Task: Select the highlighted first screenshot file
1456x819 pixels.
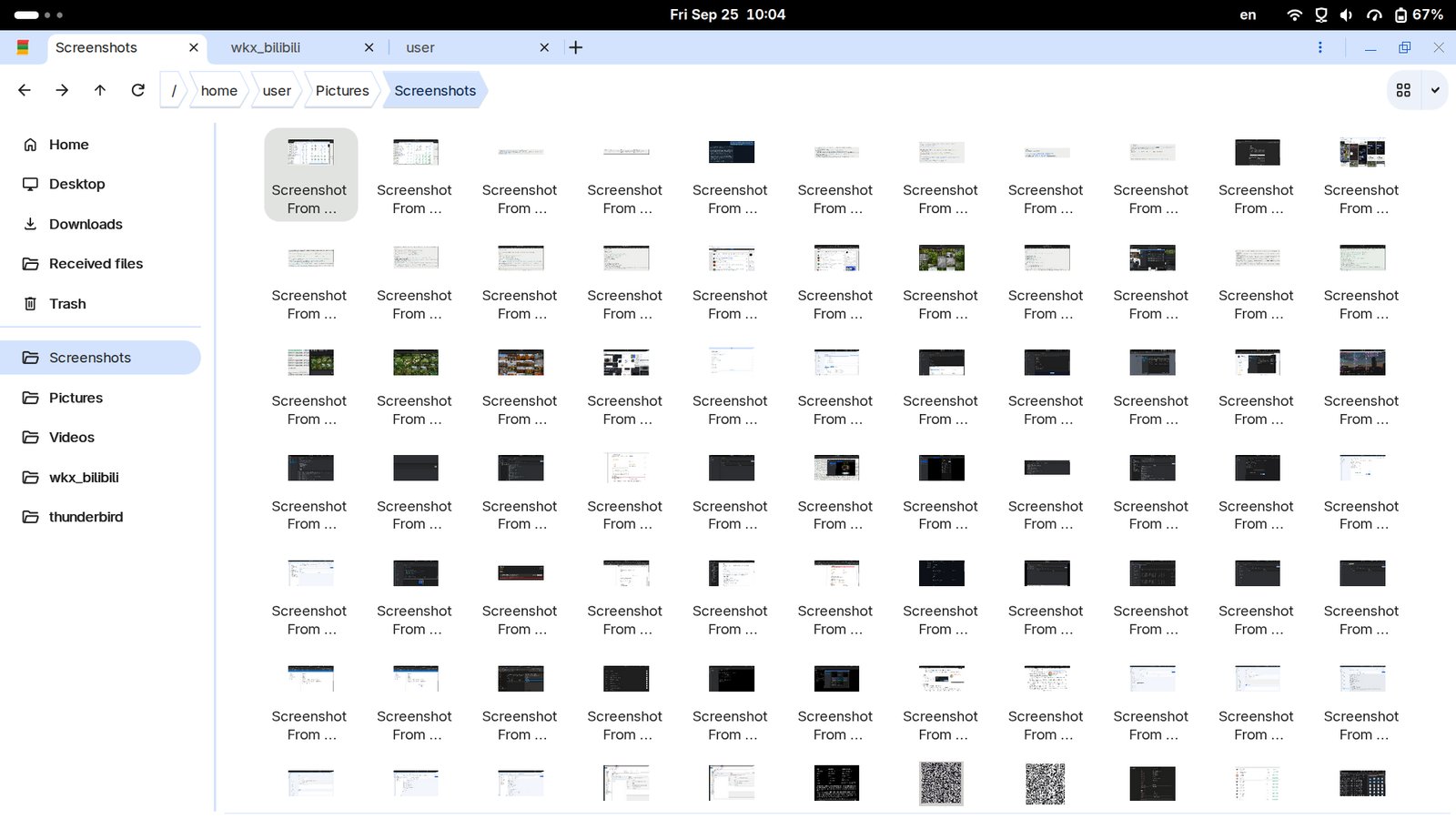Action: tap(310, 175)
